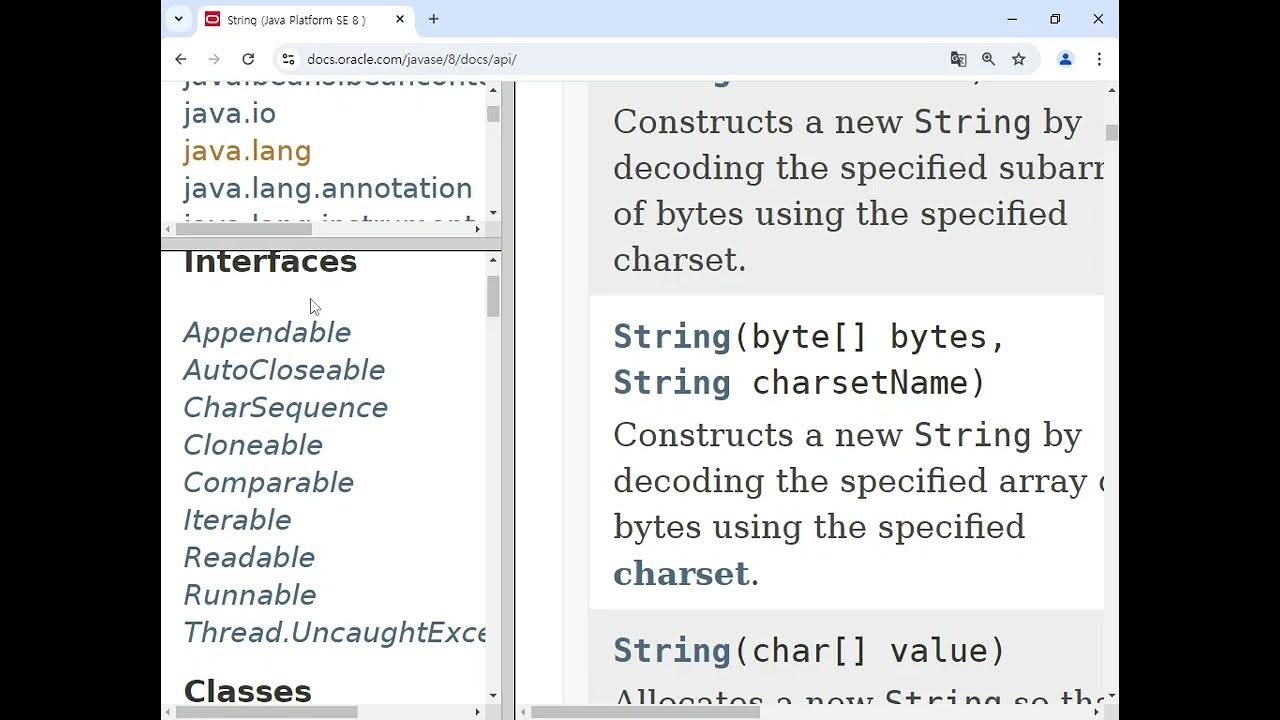Reload the page with the refresh icon

pos(248,59)
